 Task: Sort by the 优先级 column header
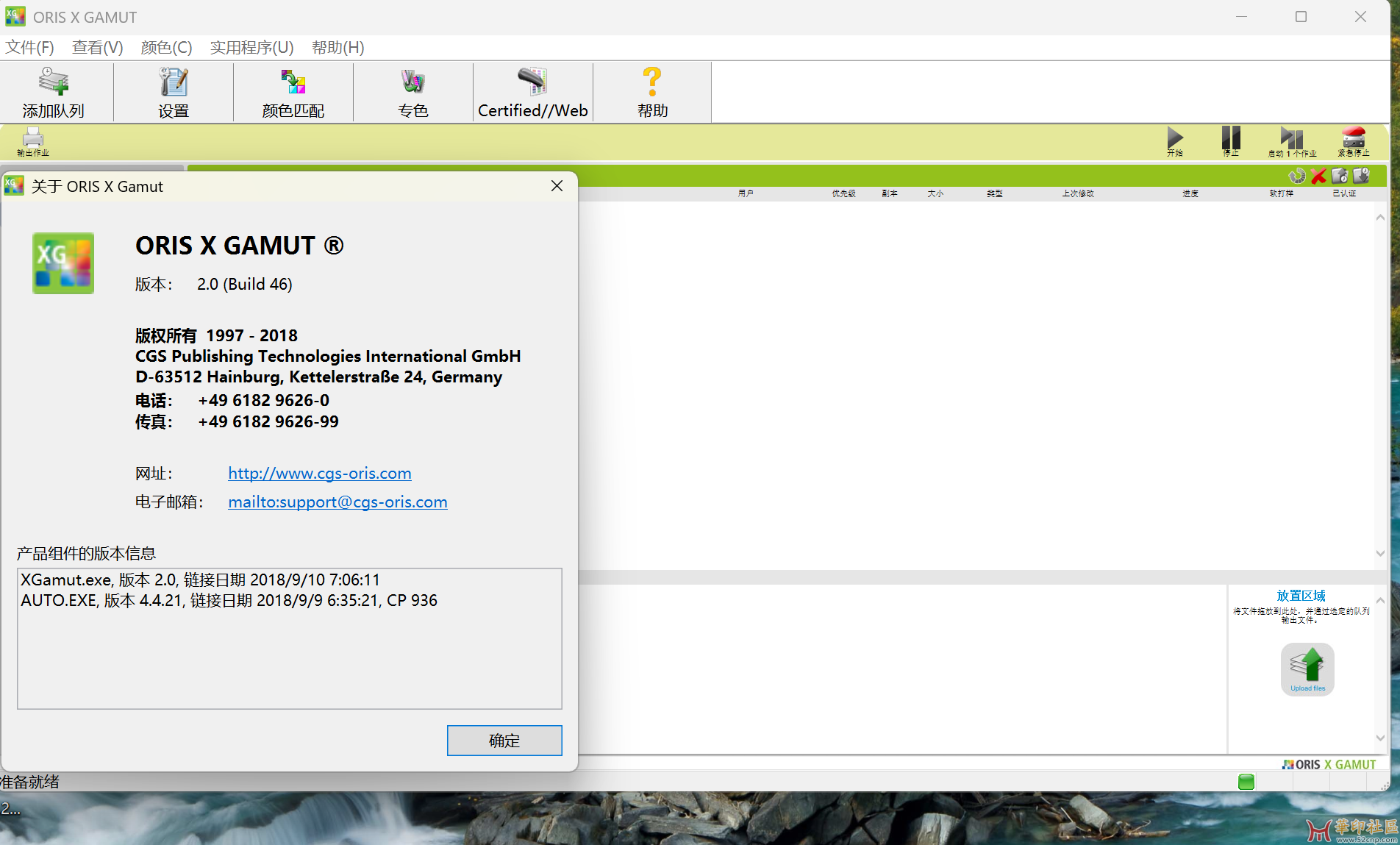tap(843, 193)
